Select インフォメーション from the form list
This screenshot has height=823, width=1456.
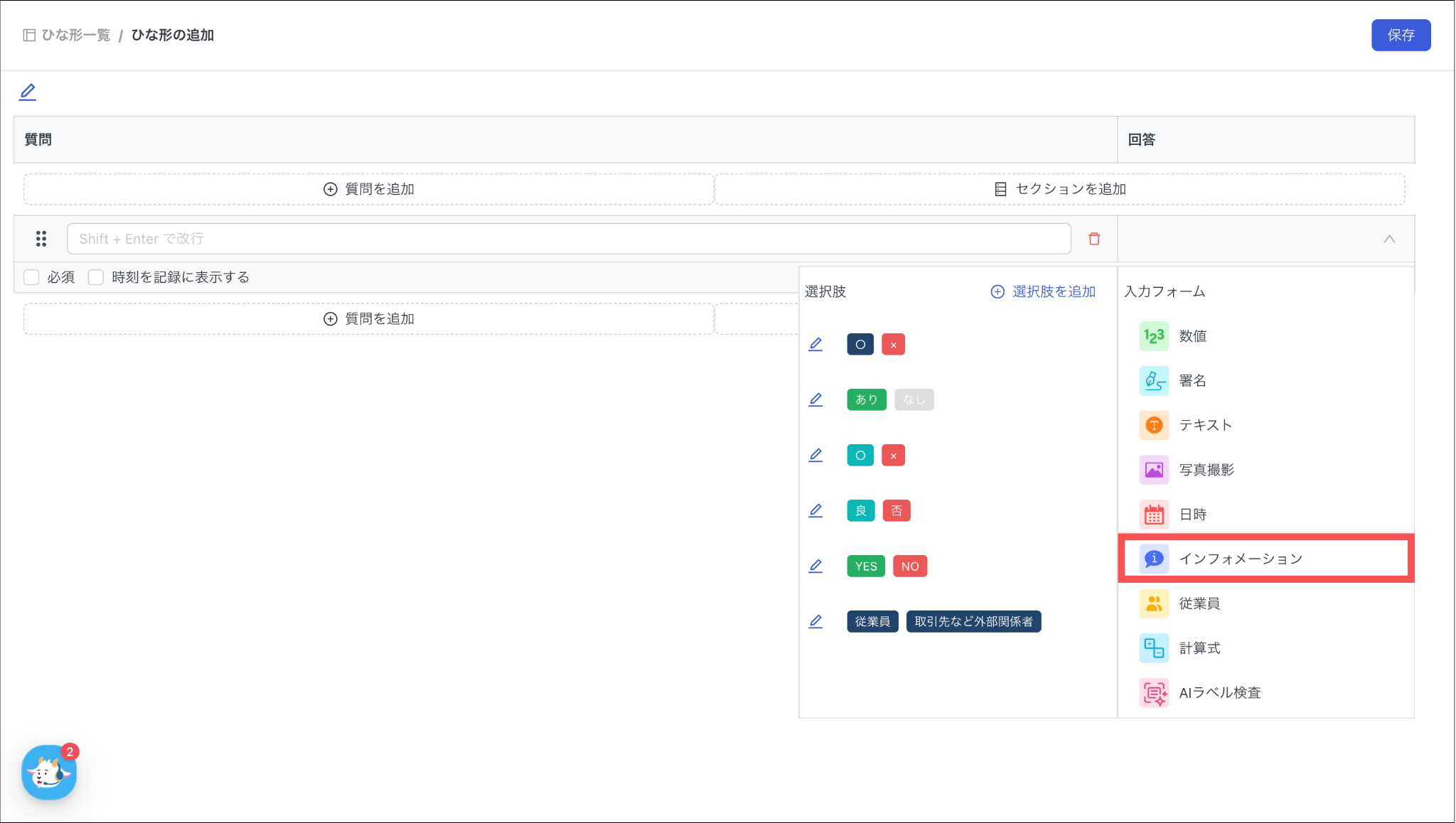(1240, 559)
